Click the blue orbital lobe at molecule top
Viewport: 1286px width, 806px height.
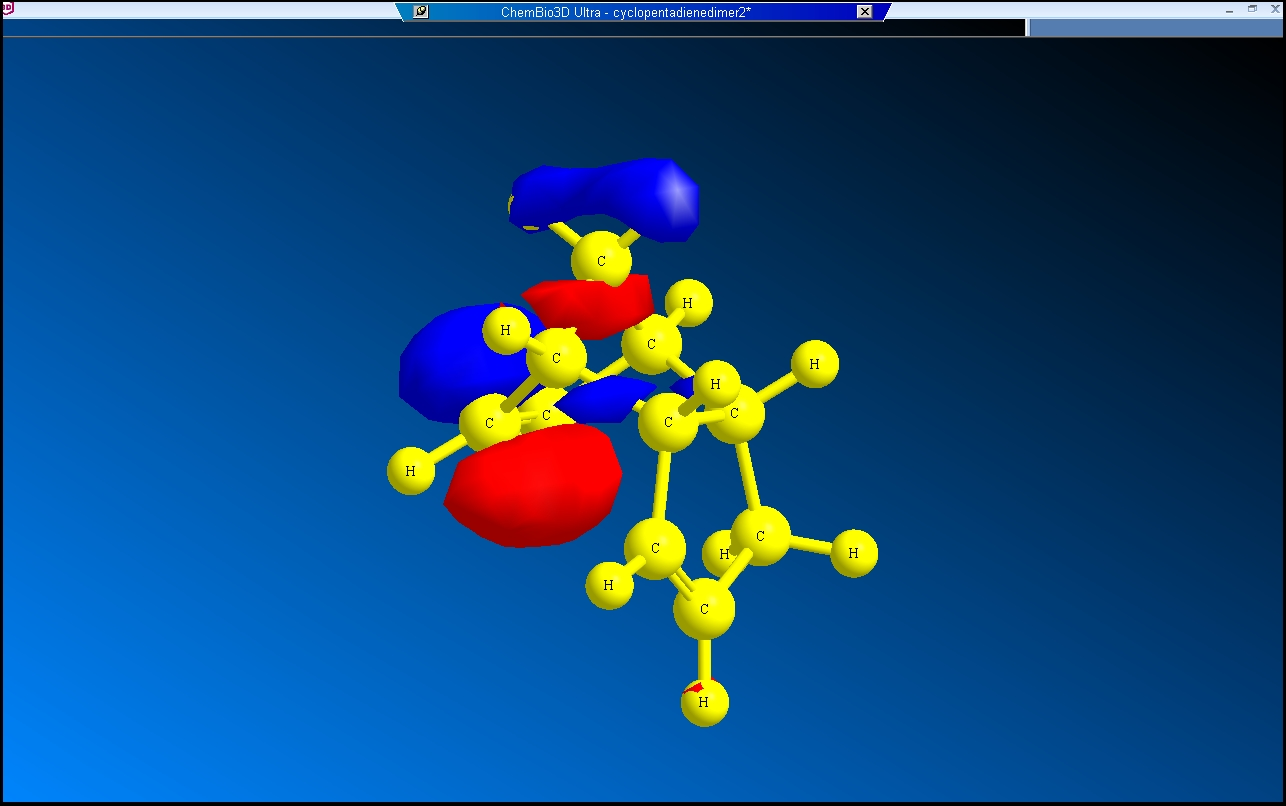tap(606, 199)
